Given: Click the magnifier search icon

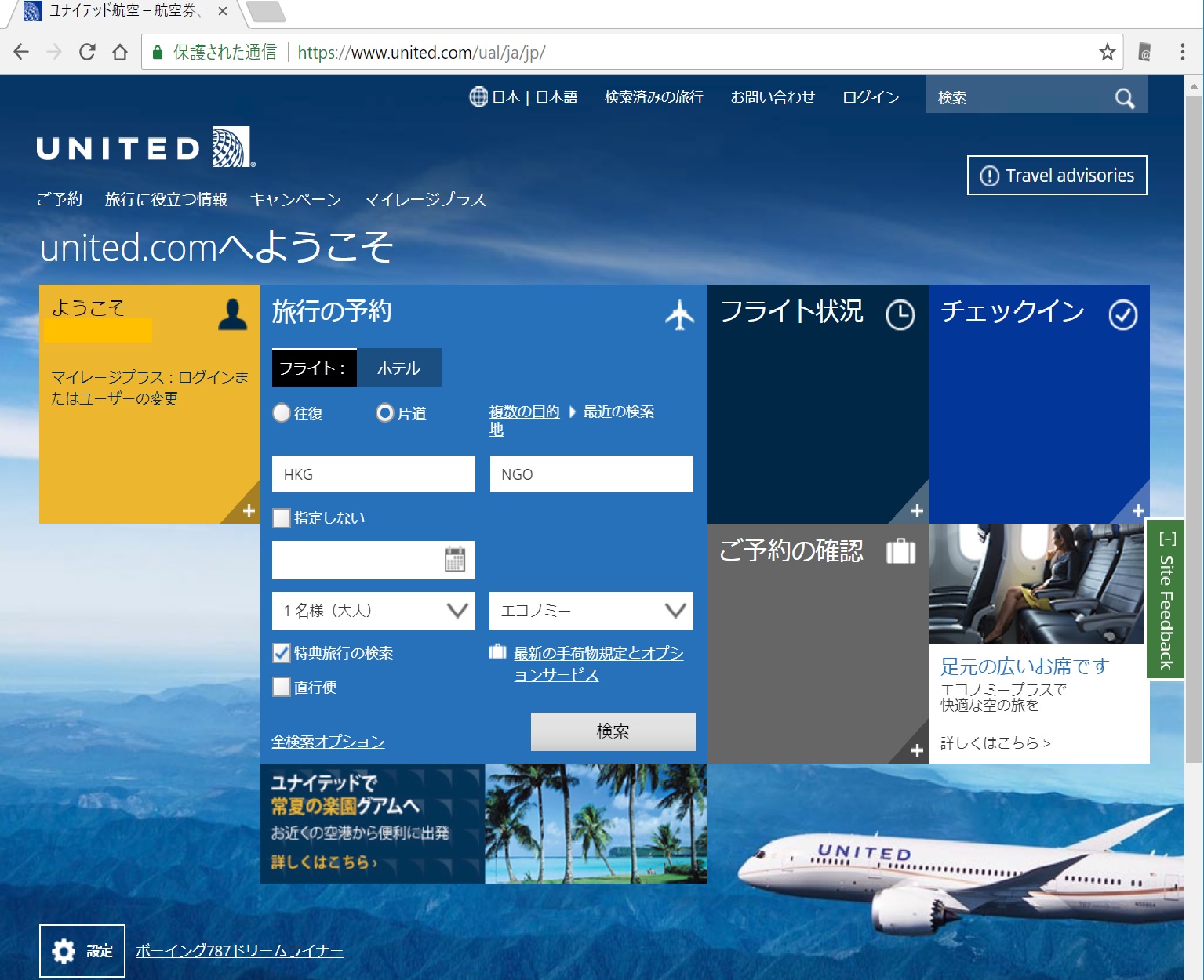Looking at the screenshot, I should (x=1125, y=98).
